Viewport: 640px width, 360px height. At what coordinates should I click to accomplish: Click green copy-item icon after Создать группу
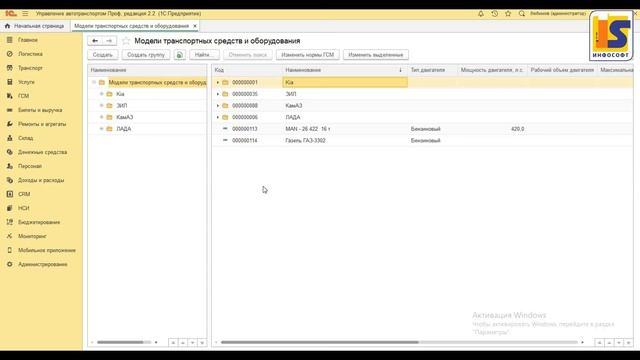(x=180, y=55)
